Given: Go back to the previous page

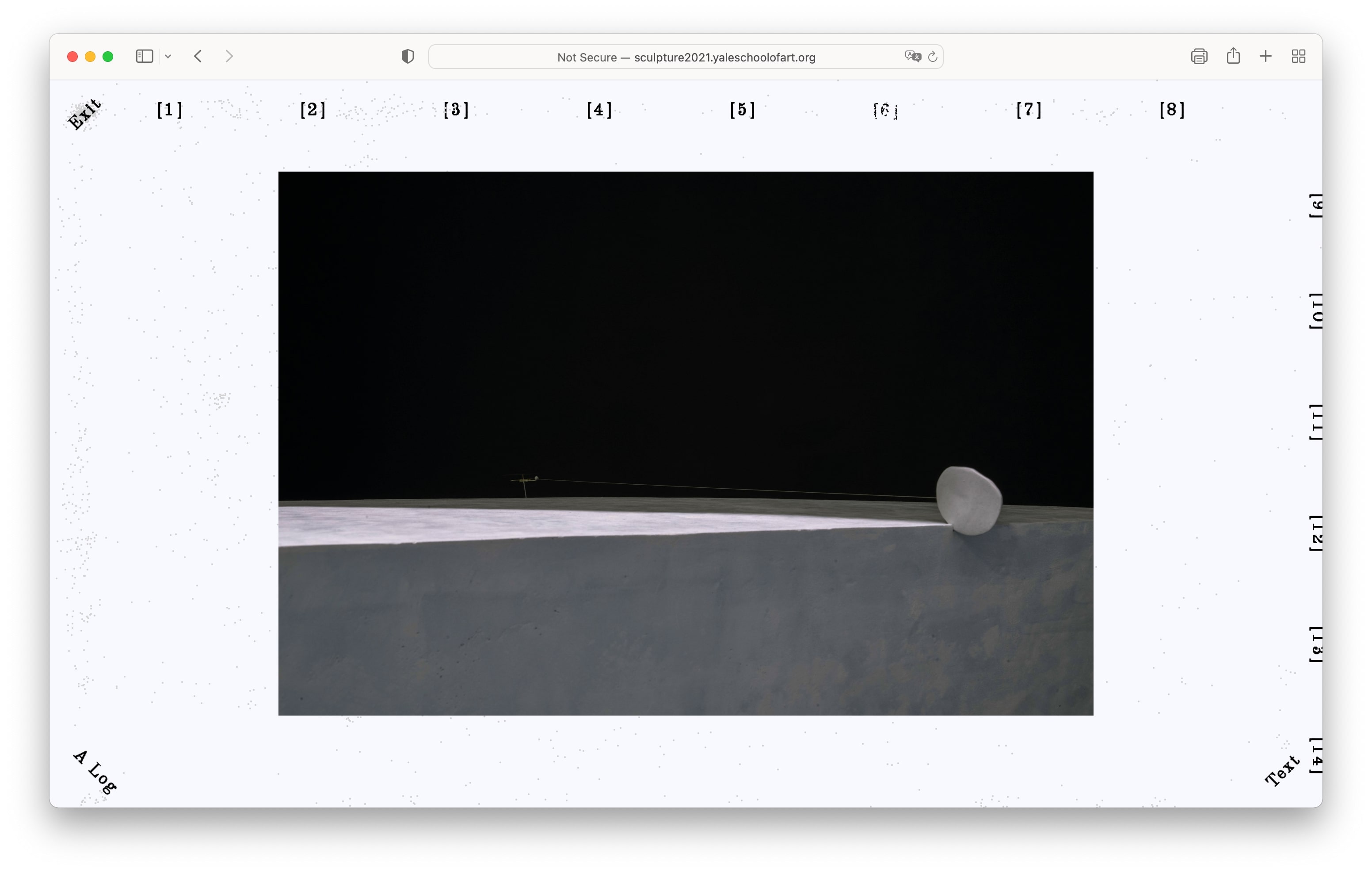Looking at the screenshot, I should click(198, 56).
